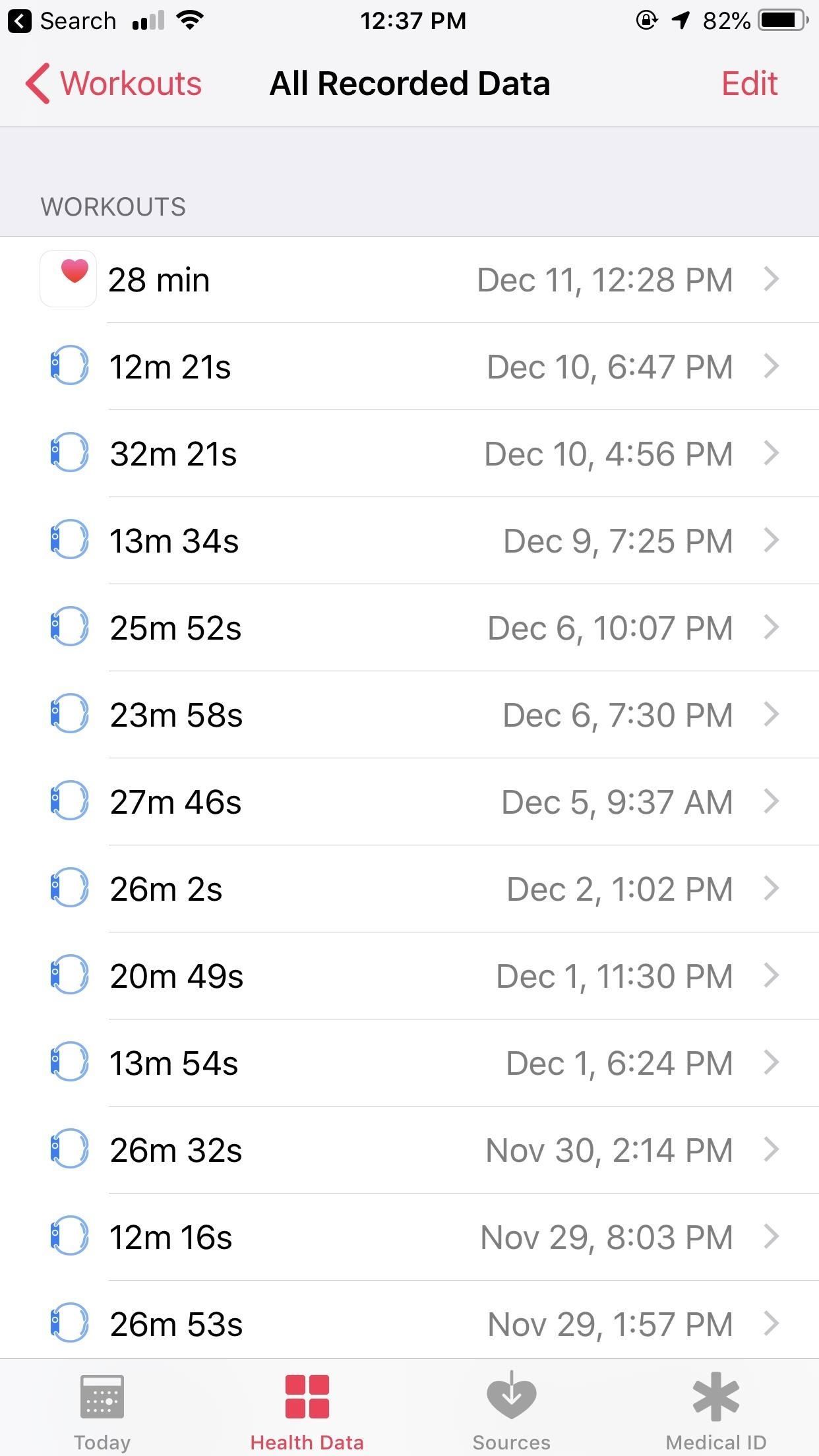The image size is (819, 1456).
Task: Open the Today tab calendar icon
Action: (x=102, y=1396)
